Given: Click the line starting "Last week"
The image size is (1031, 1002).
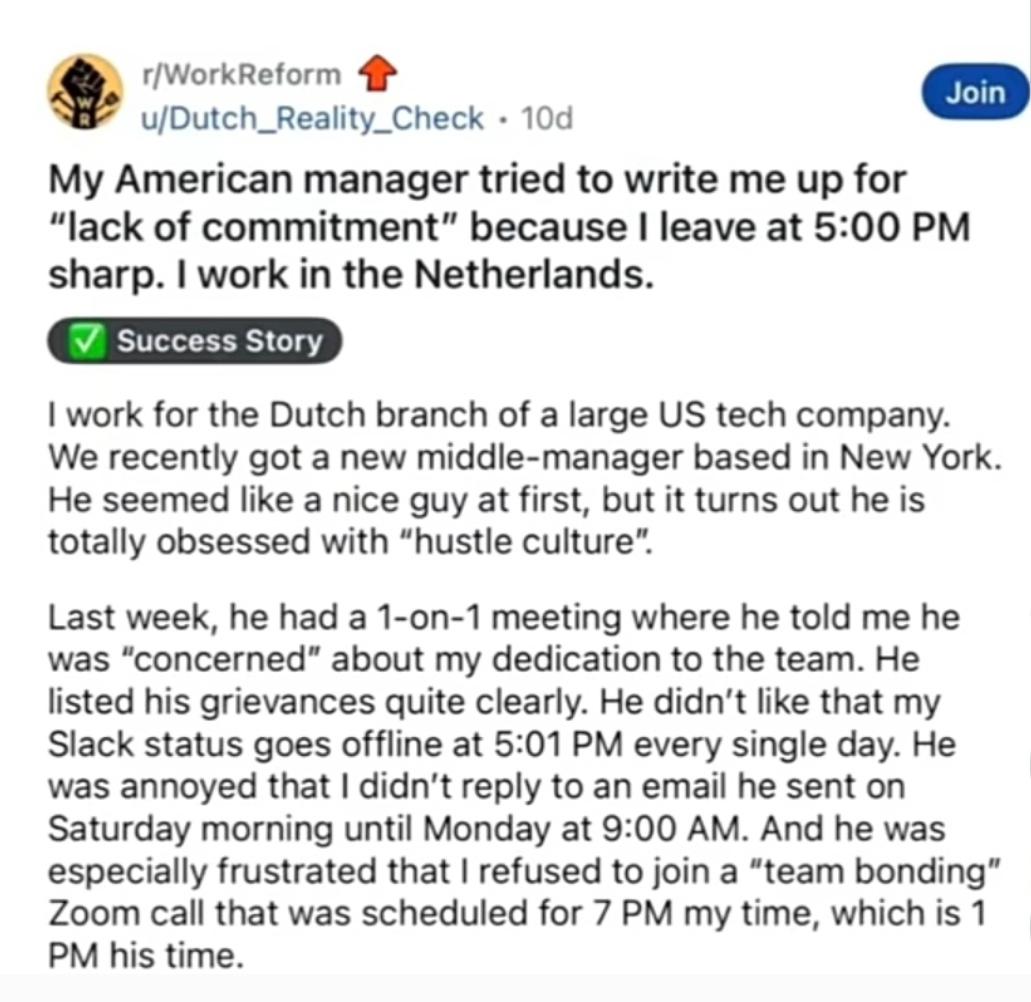Looking at the screenshot, I should [503, 618].
